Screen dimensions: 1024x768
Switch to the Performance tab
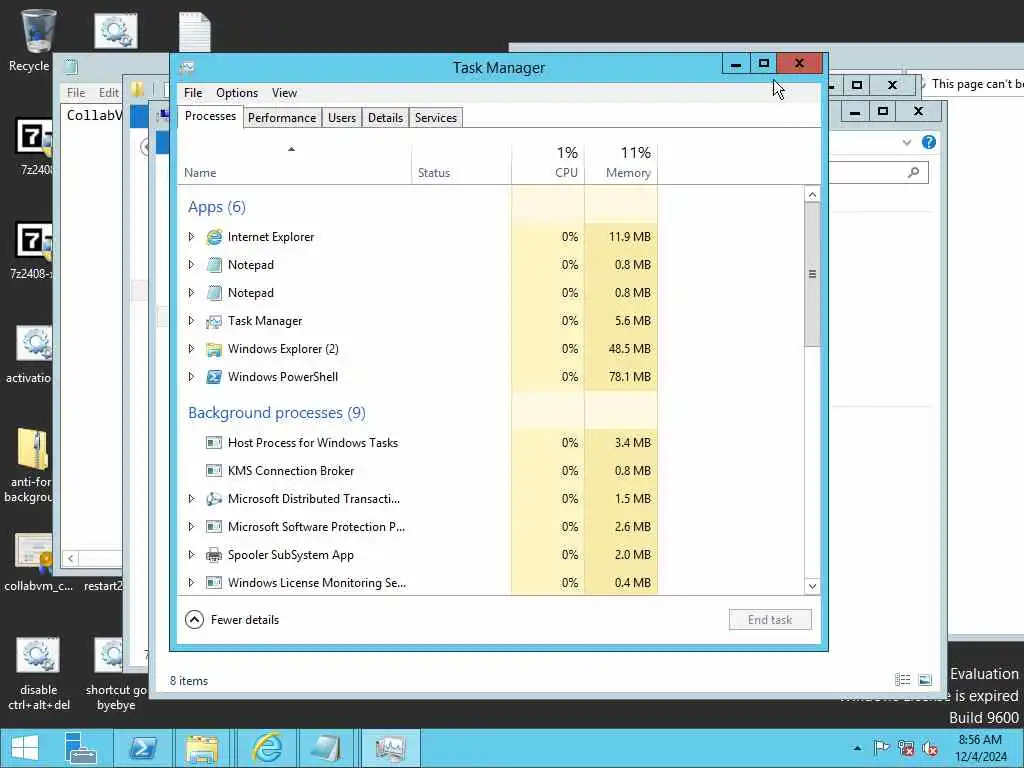pos(281,118)
